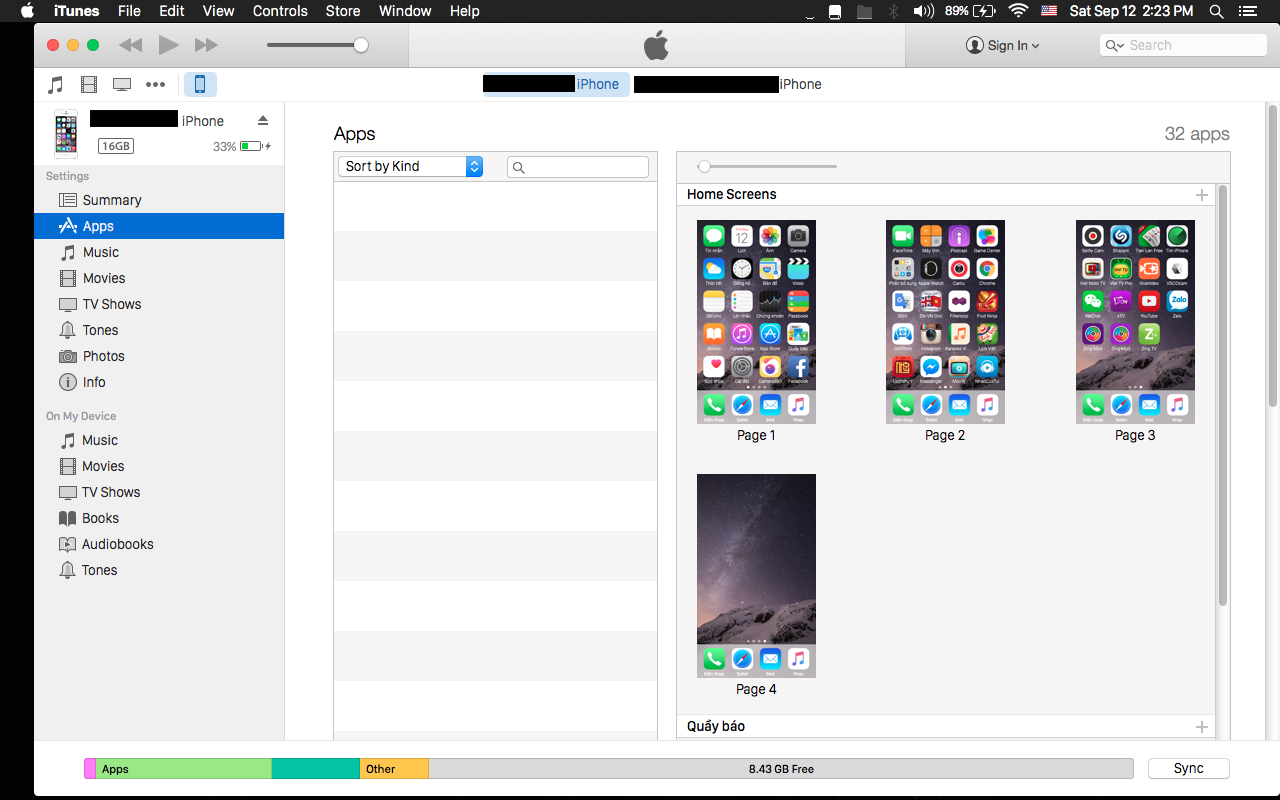Open the View menu
This screenshot has width=1280, height=800.
coord(218,11)
